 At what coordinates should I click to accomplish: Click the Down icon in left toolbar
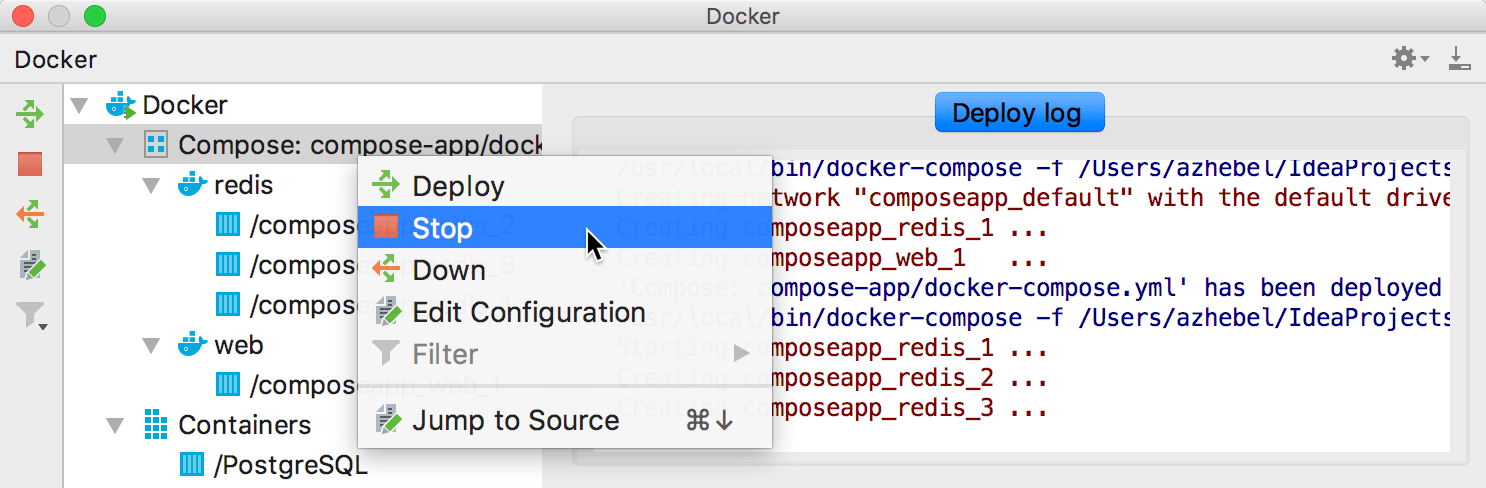tap(31, 214)
